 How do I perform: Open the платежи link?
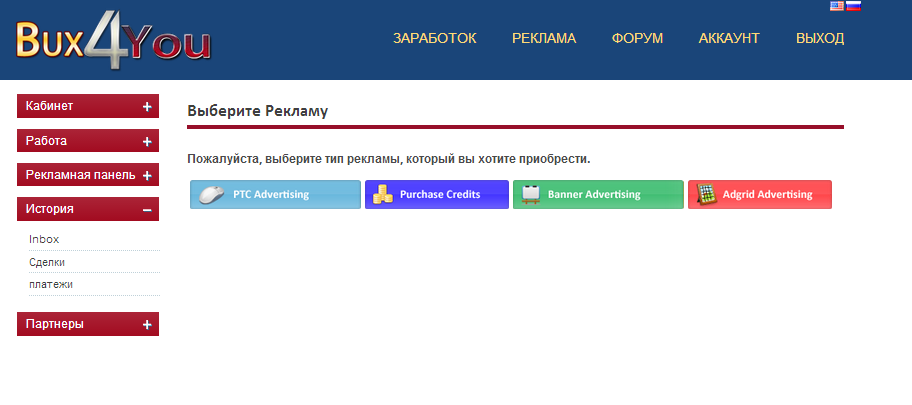click(51, 285)
